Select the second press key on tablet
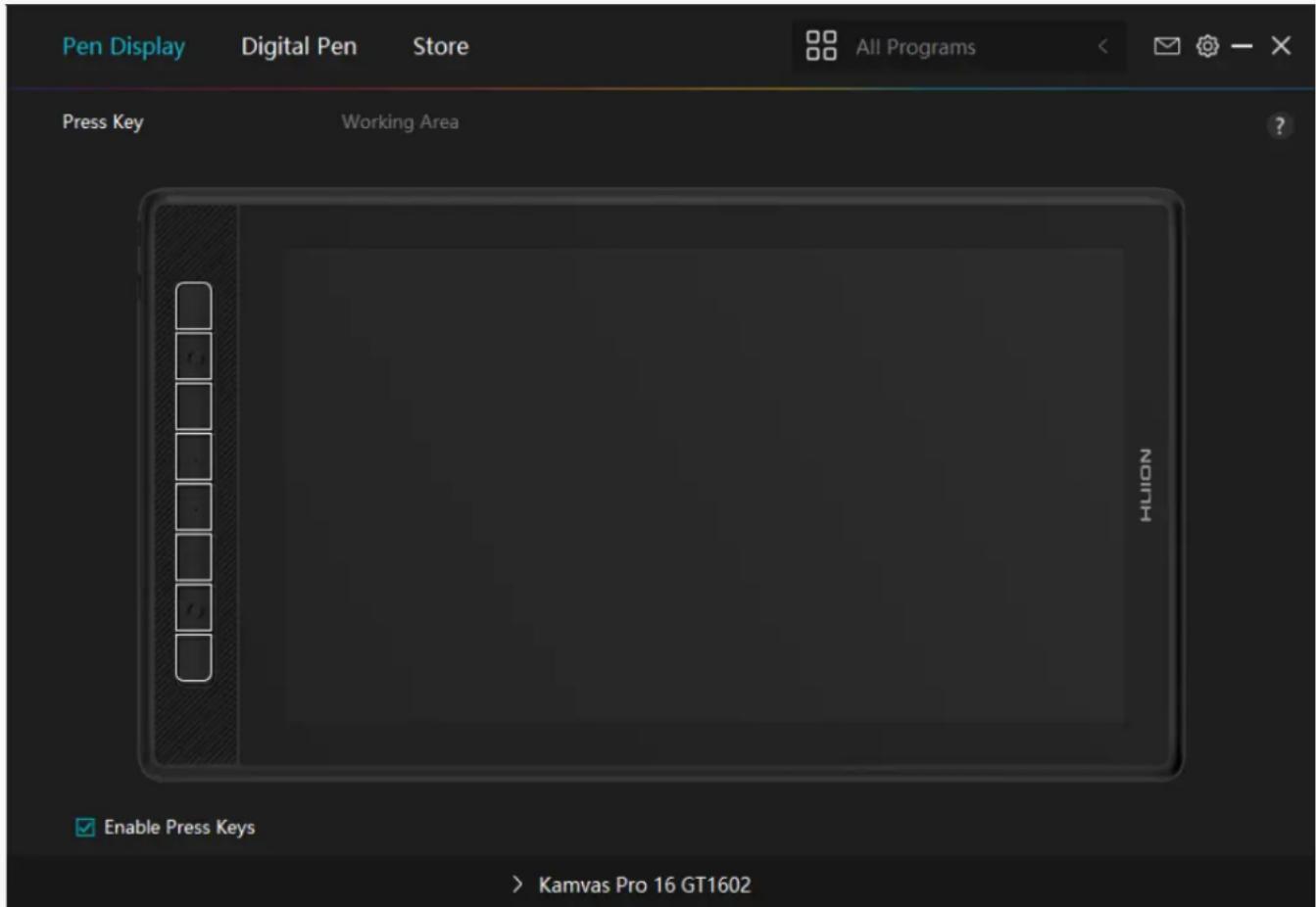The height and width of the screenshot is (907, 1316). 194,357
